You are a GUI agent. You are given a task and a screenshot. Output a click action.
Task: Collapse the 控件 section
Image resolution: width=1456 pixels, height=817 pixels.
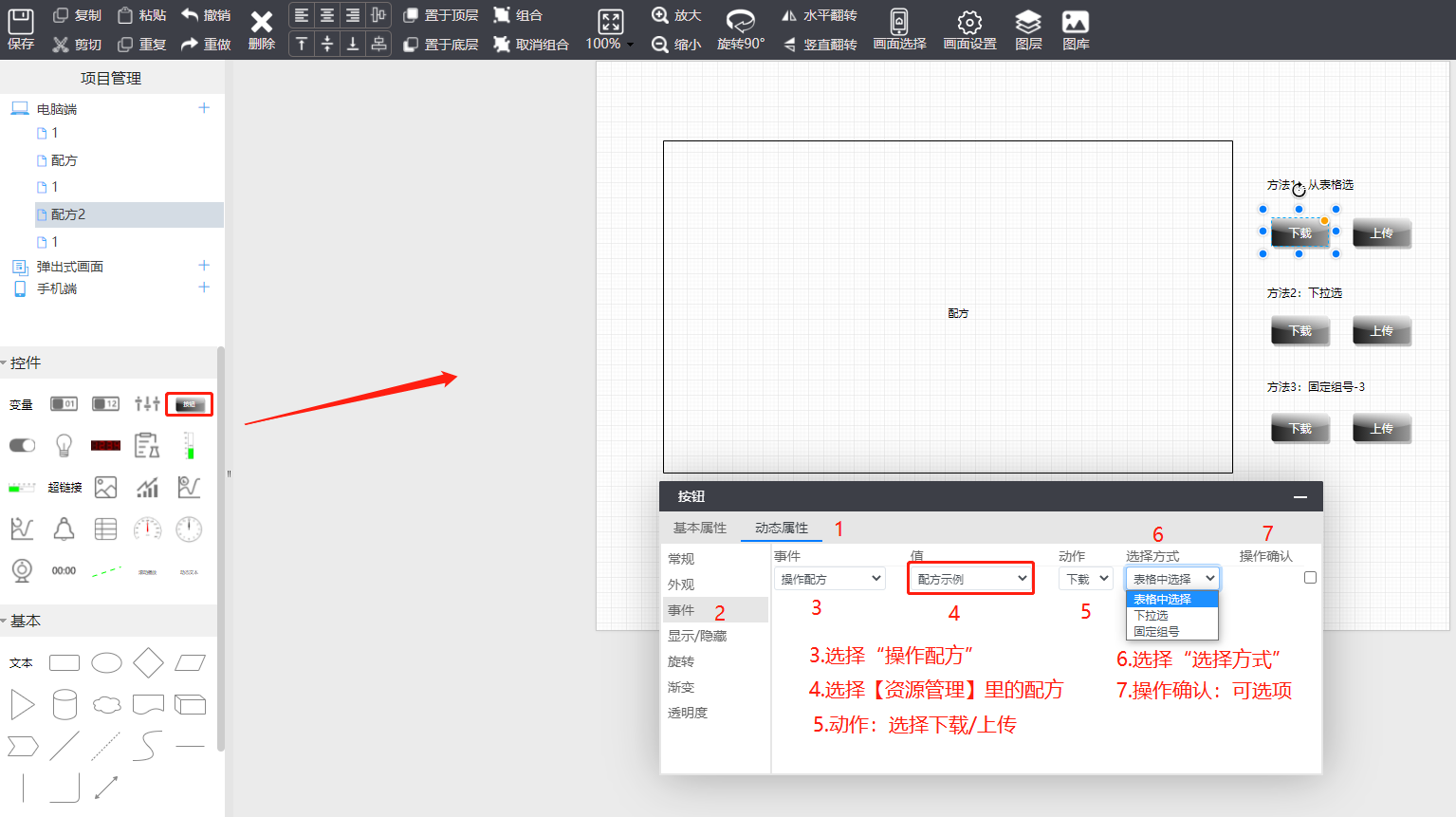click(x=5, y=363)
